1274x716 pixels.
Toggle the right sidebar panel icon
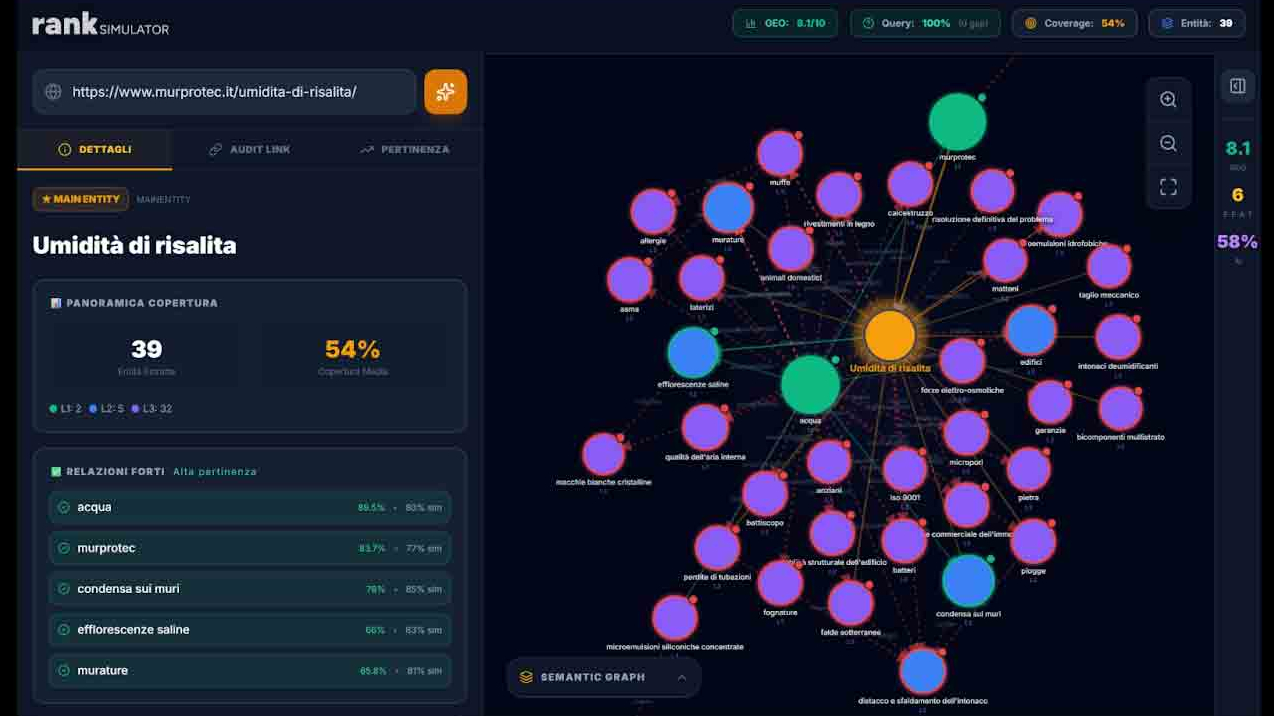1237,86
